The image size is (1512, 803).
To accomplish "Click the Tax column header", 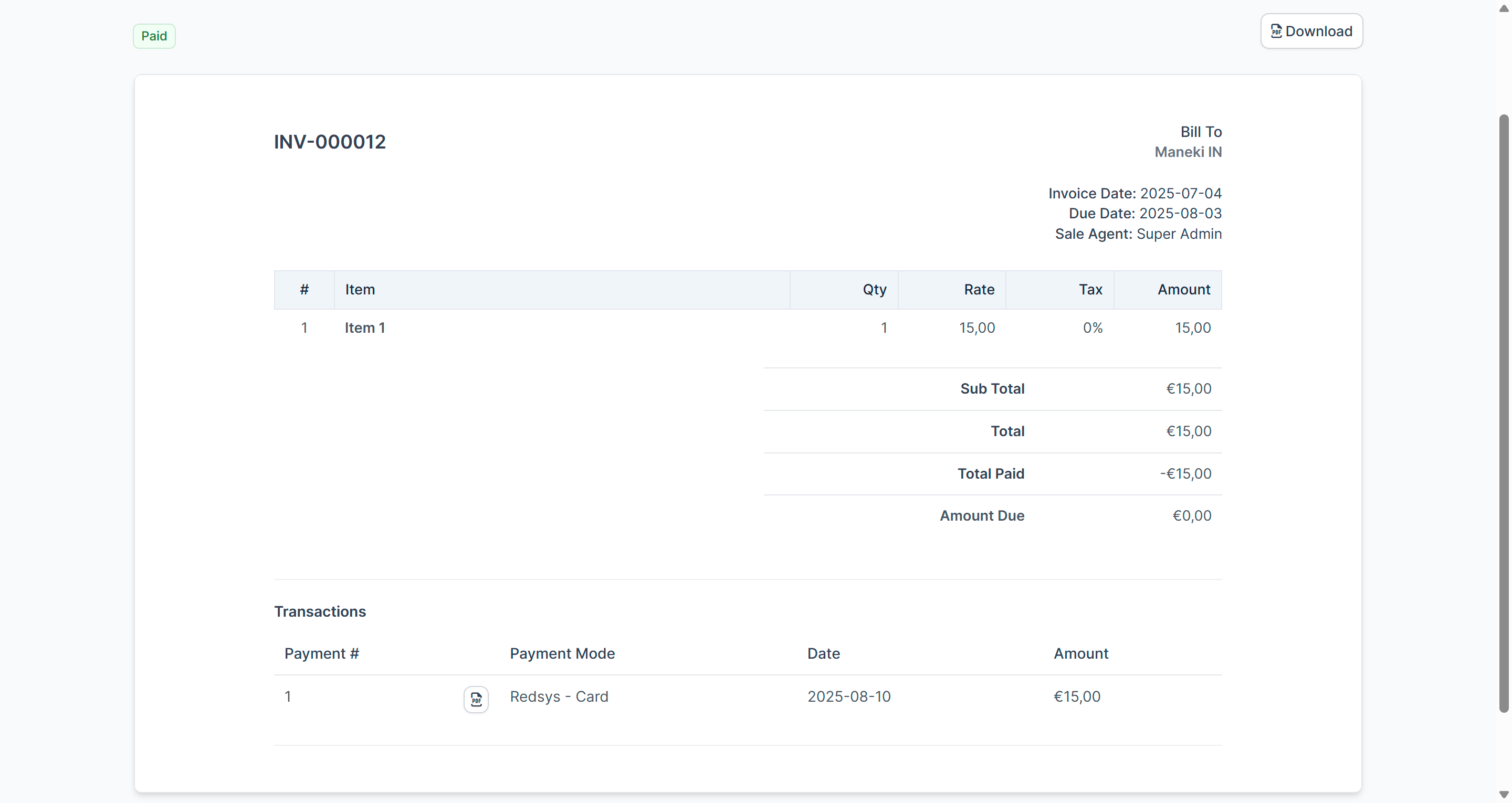I will (x=1090, y=289).
